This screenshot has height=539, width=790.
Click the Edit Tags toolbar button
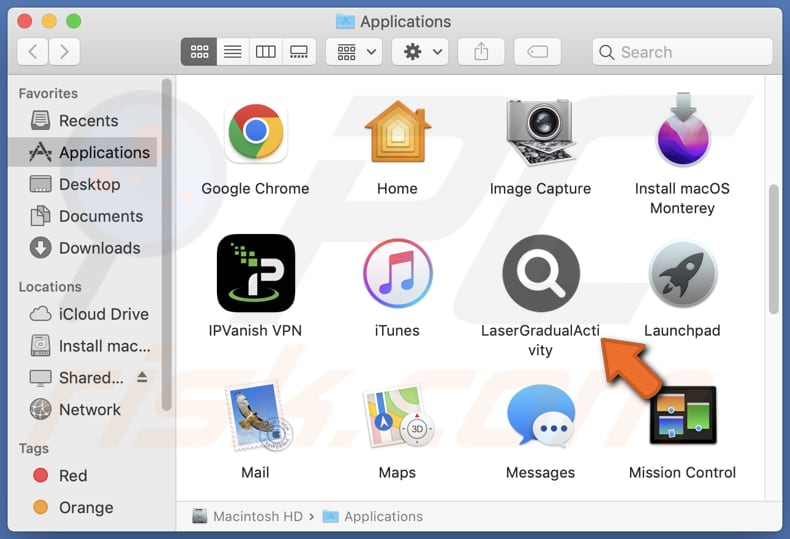click(x=538, y=51)
